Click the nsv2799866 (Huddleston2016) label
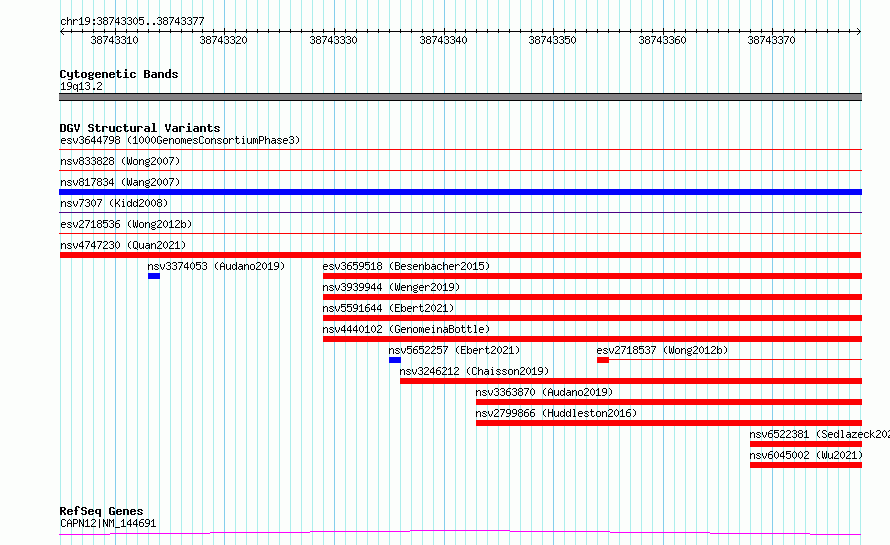This screenshot has width=890, height=545. click(556, 413)
